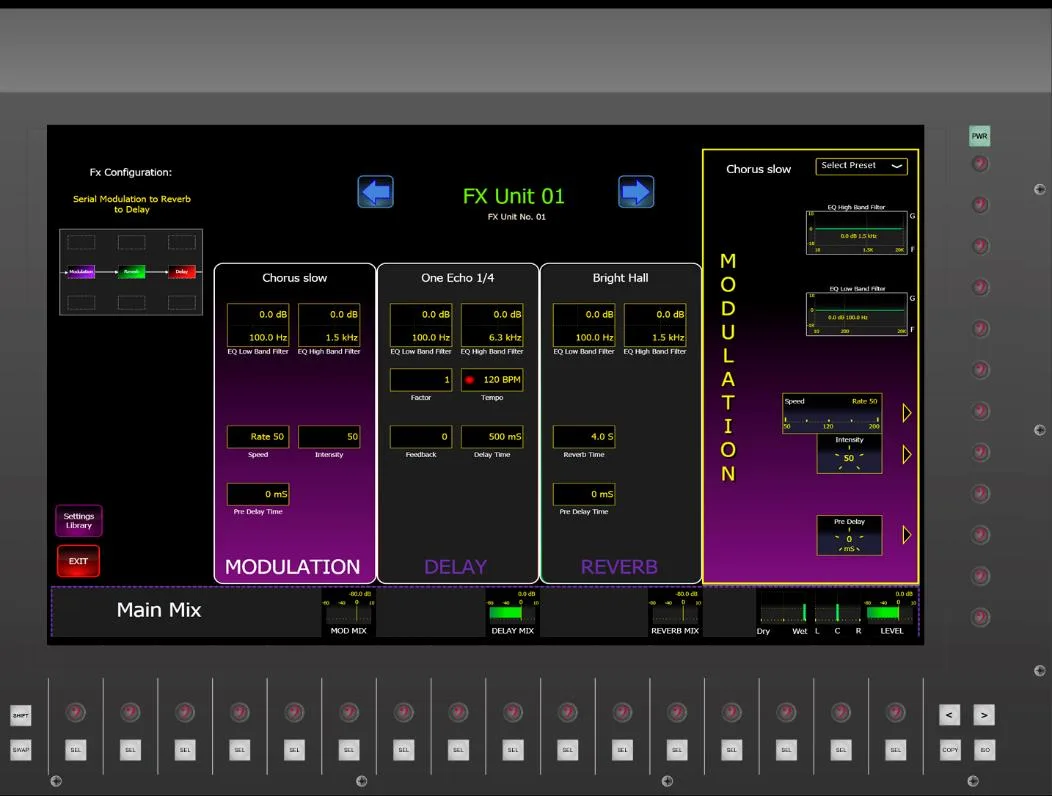1052x796 pixels.
Task: Click the < hardware button
Action: [x=949, y=715]
